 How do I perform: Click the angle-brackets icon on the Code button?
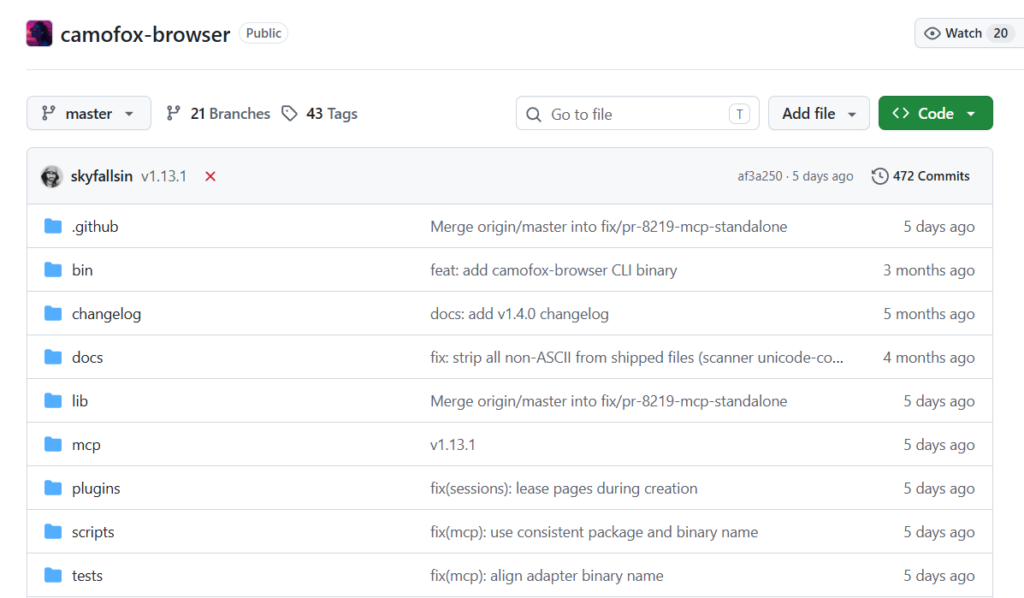(x=901, y=113)
